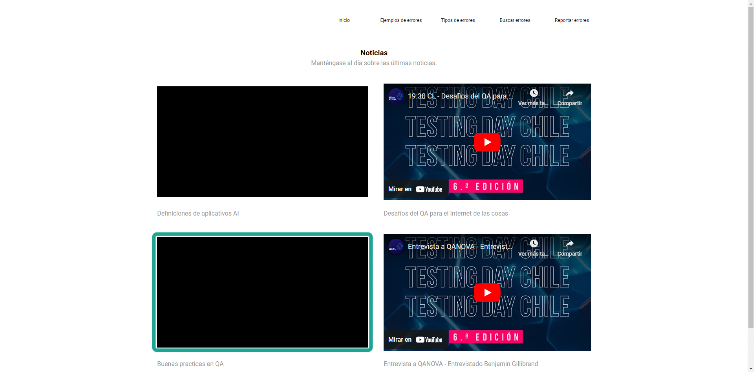This screenshot has height=372, width=754.
Task: Open channel avatar on Desafíos del QA video
Action: pos(396,96)
